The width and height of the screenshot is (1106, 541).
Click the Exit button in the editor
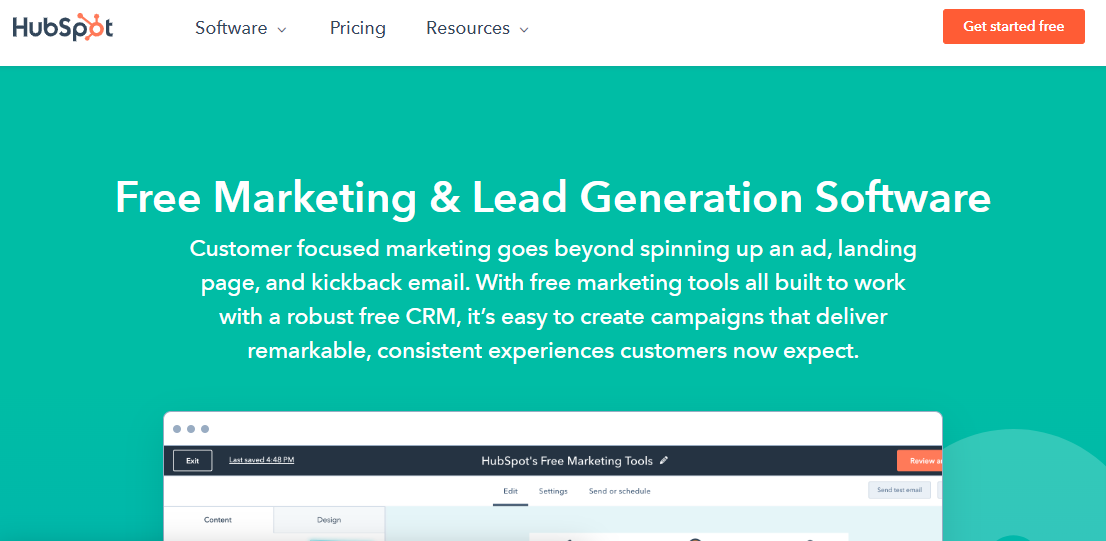pos(192,461)
